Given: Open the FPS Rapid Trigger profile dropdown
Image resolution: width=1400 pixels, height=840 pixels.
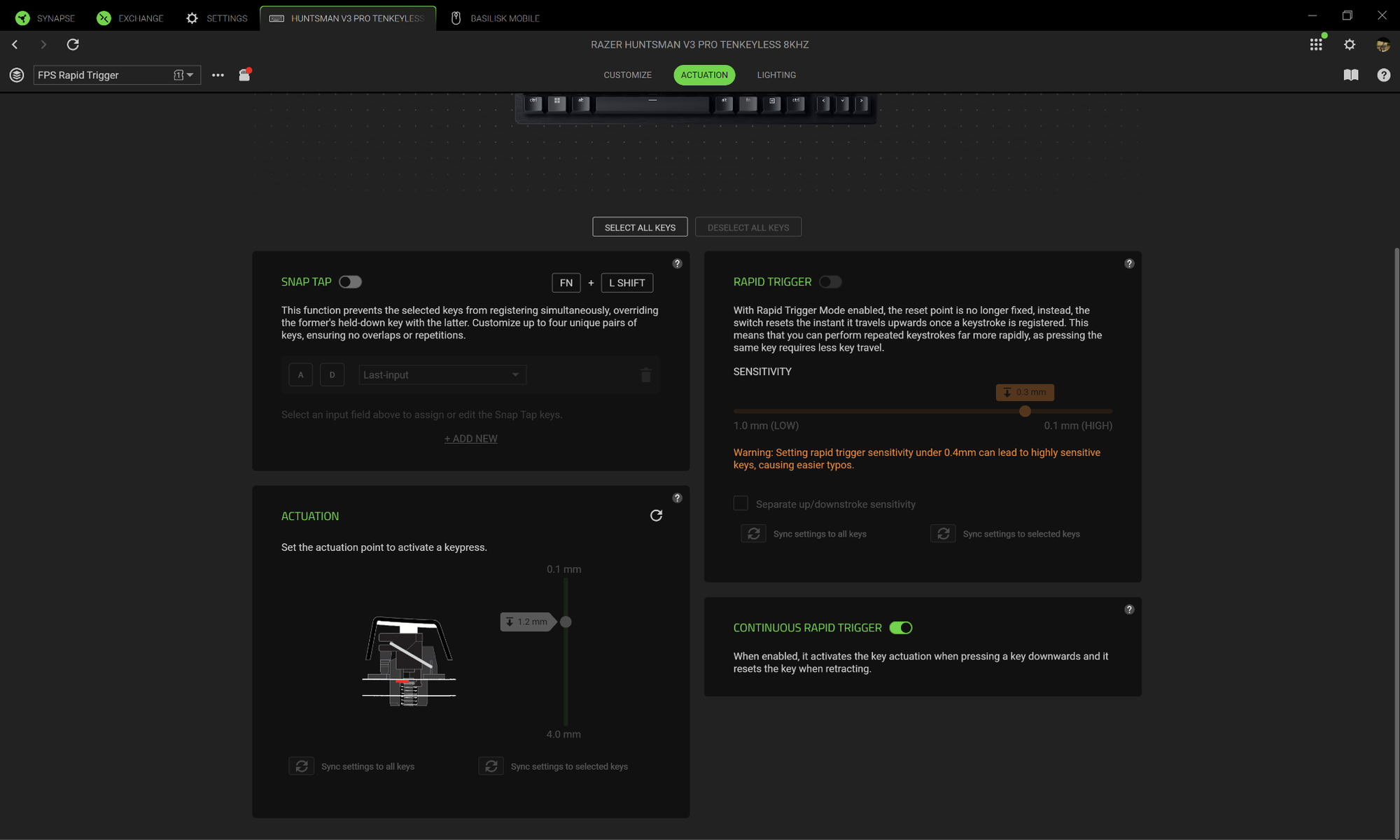Looking at the screenshot, I should 189,75.
